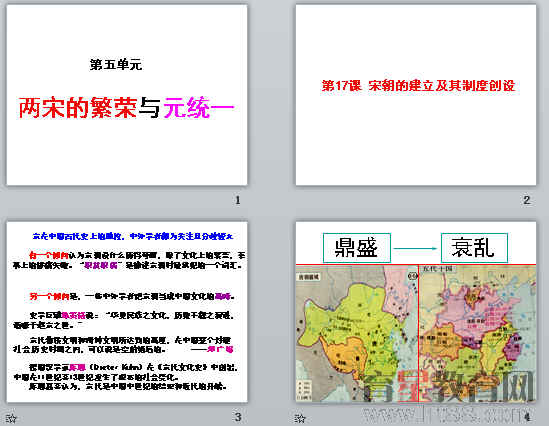Click the magenta 元统一 text
The image size is (549, 426).
[199, 107]
